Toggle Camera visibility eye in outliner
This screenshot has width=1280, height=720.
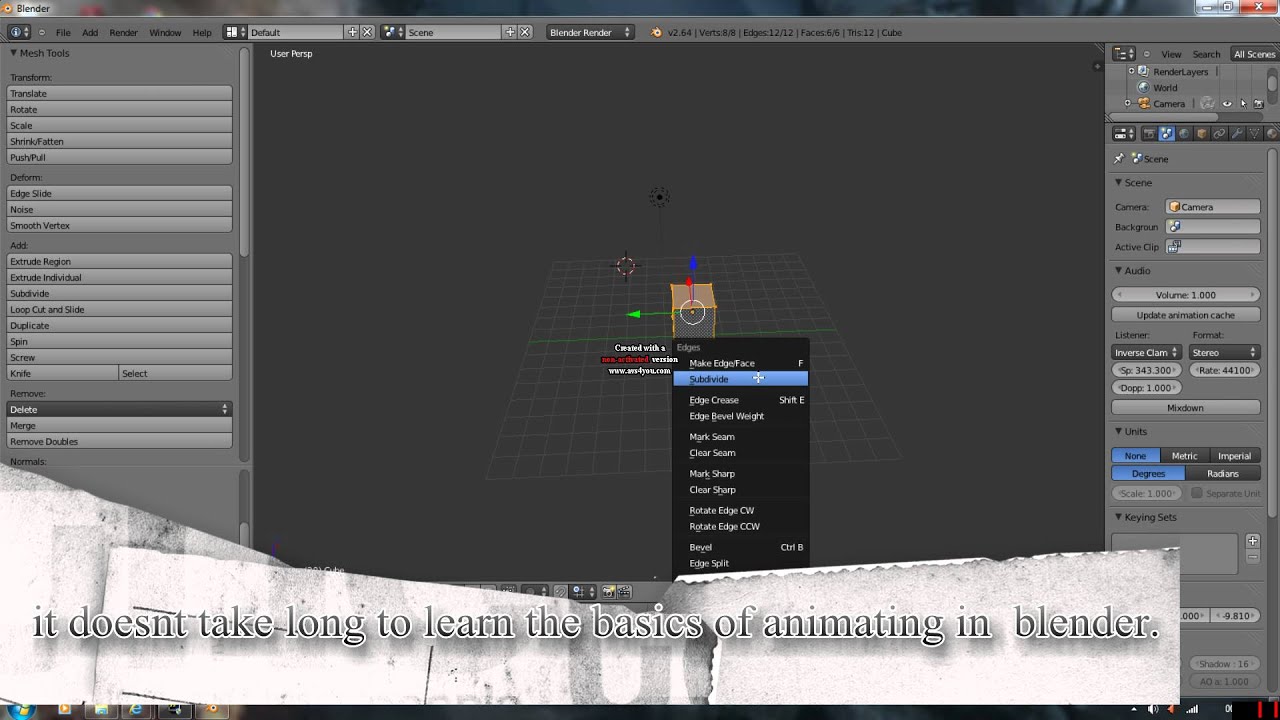click(1227, 104)
